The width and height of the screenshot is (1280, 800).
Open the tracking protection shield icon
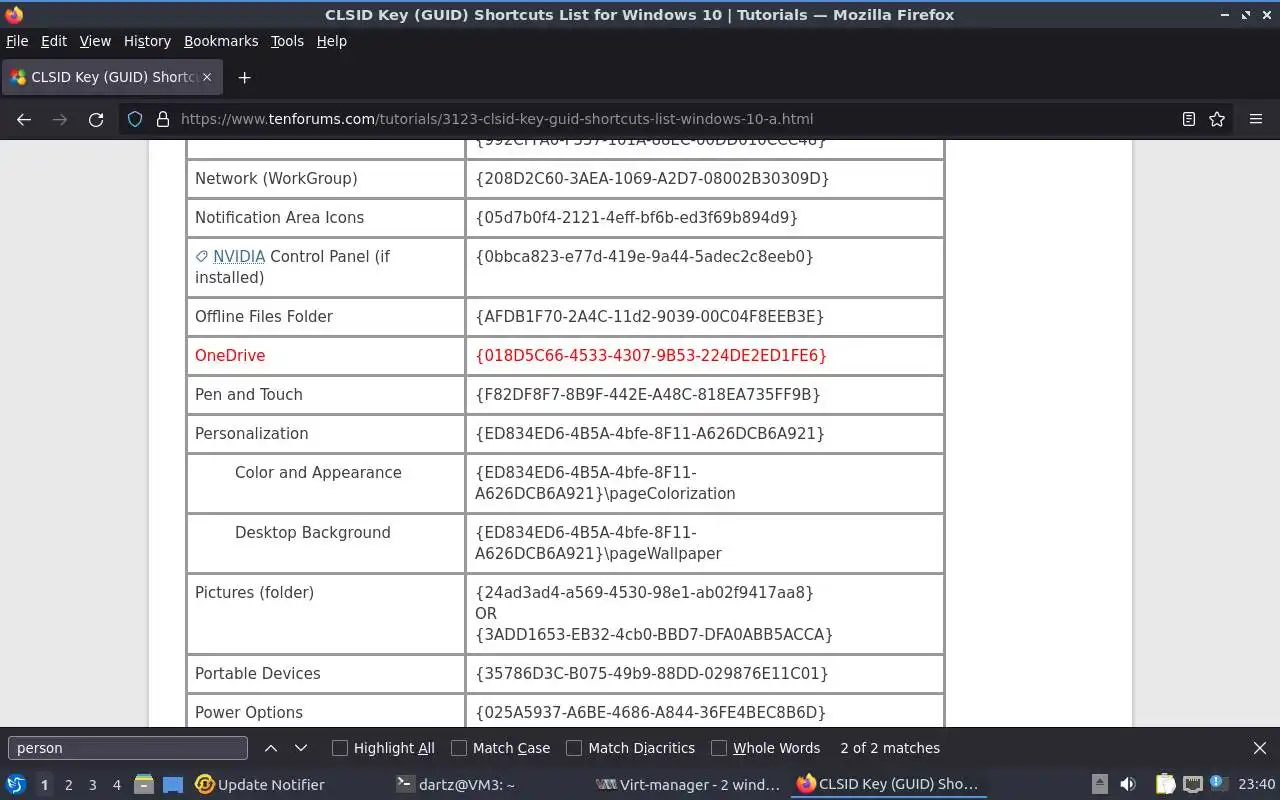pyautogui.click(x=135, y=119)
